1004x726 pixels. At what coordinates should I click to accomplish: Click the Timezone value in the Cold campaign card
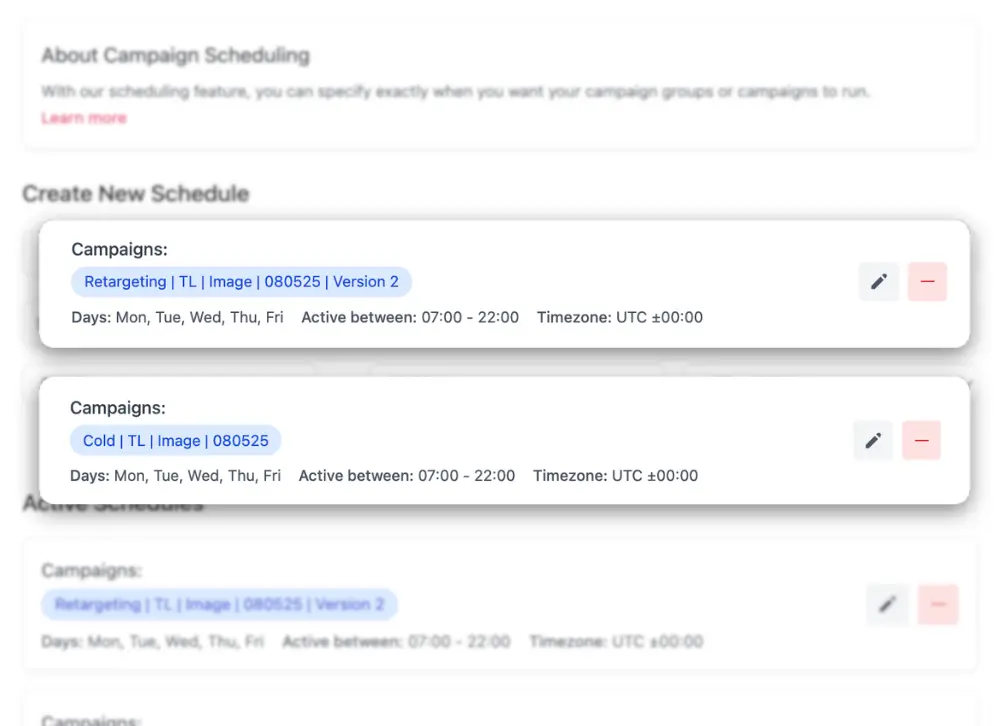[655, 476]
